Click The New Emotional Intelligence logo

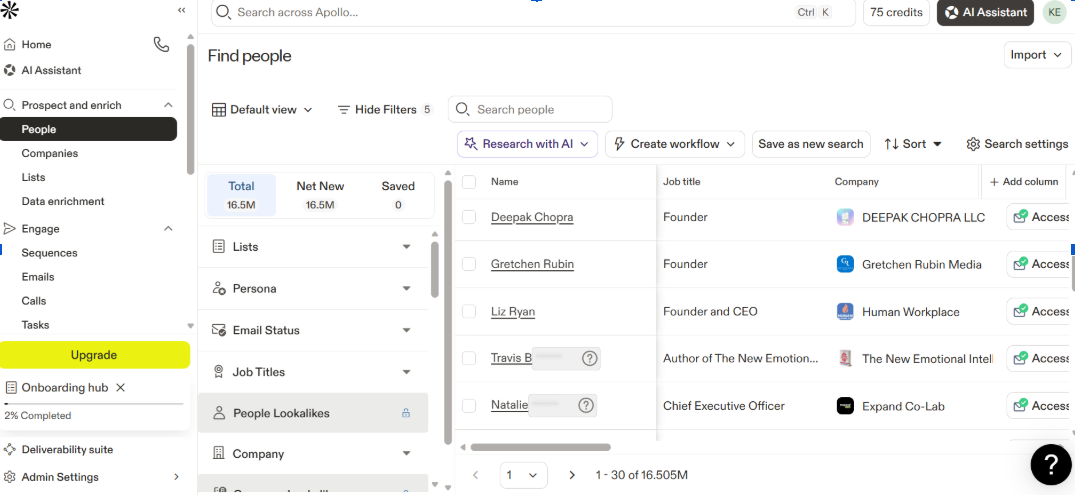[x=845, y=358]
